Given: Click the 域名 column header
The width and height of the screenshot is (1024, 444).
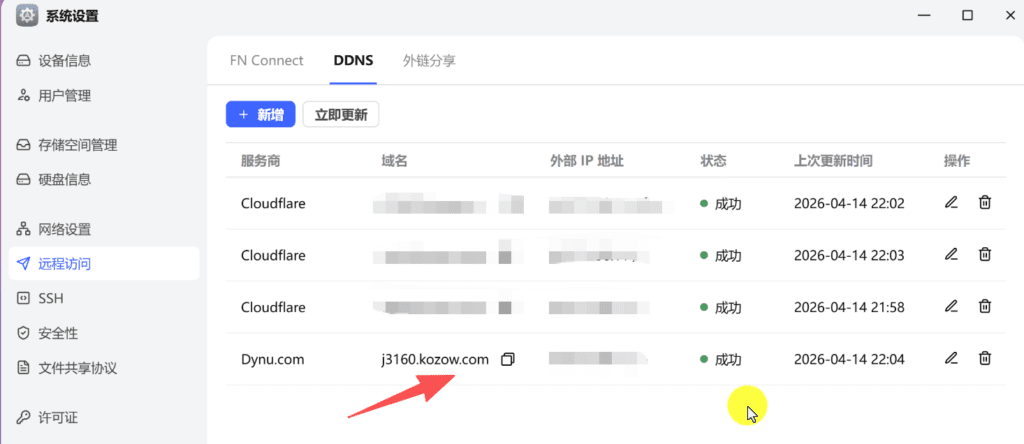Looking at the screenshot, I should click(394, 161).
